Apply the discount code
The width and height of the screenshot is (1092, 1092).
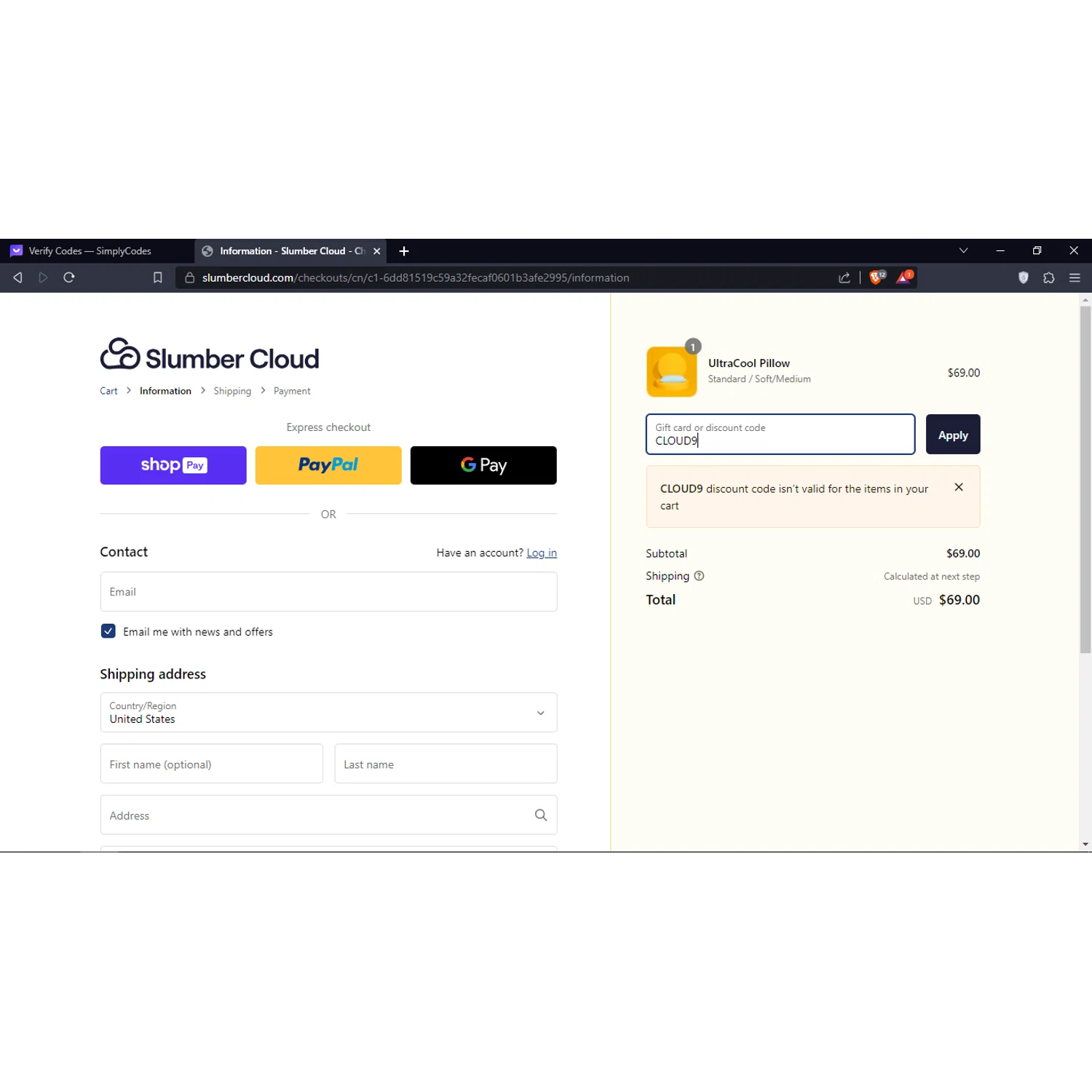[953, 435]
